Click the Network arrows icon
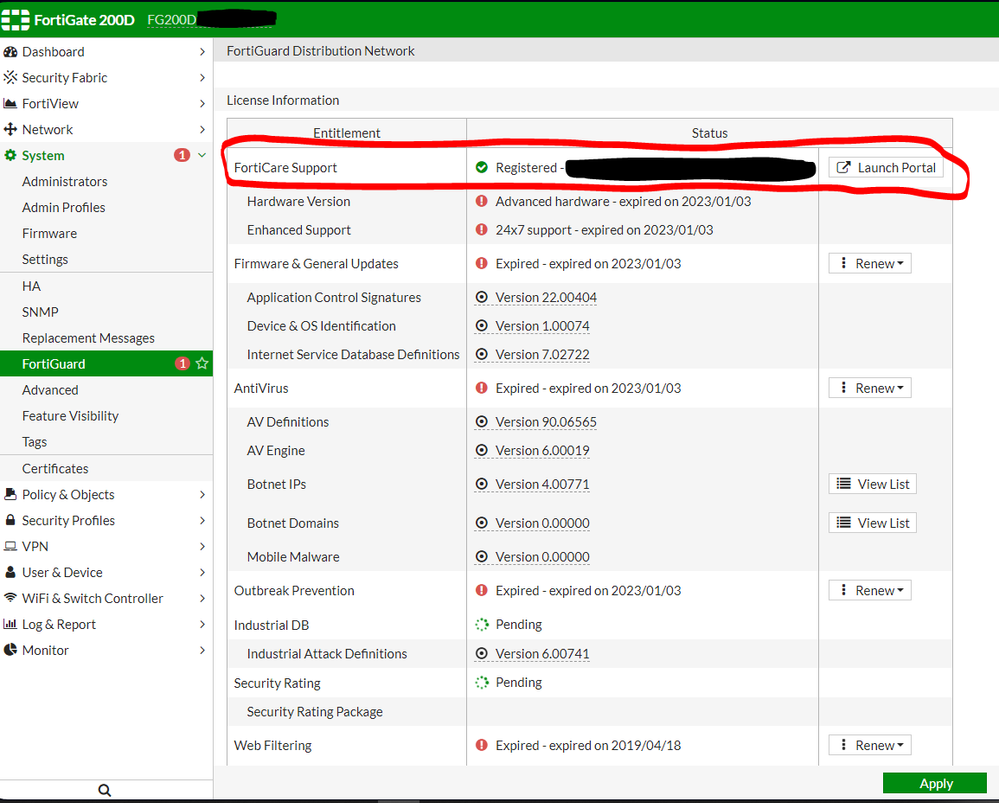The width and height of the screenshot is (999, 803). [x=10, y=129]
